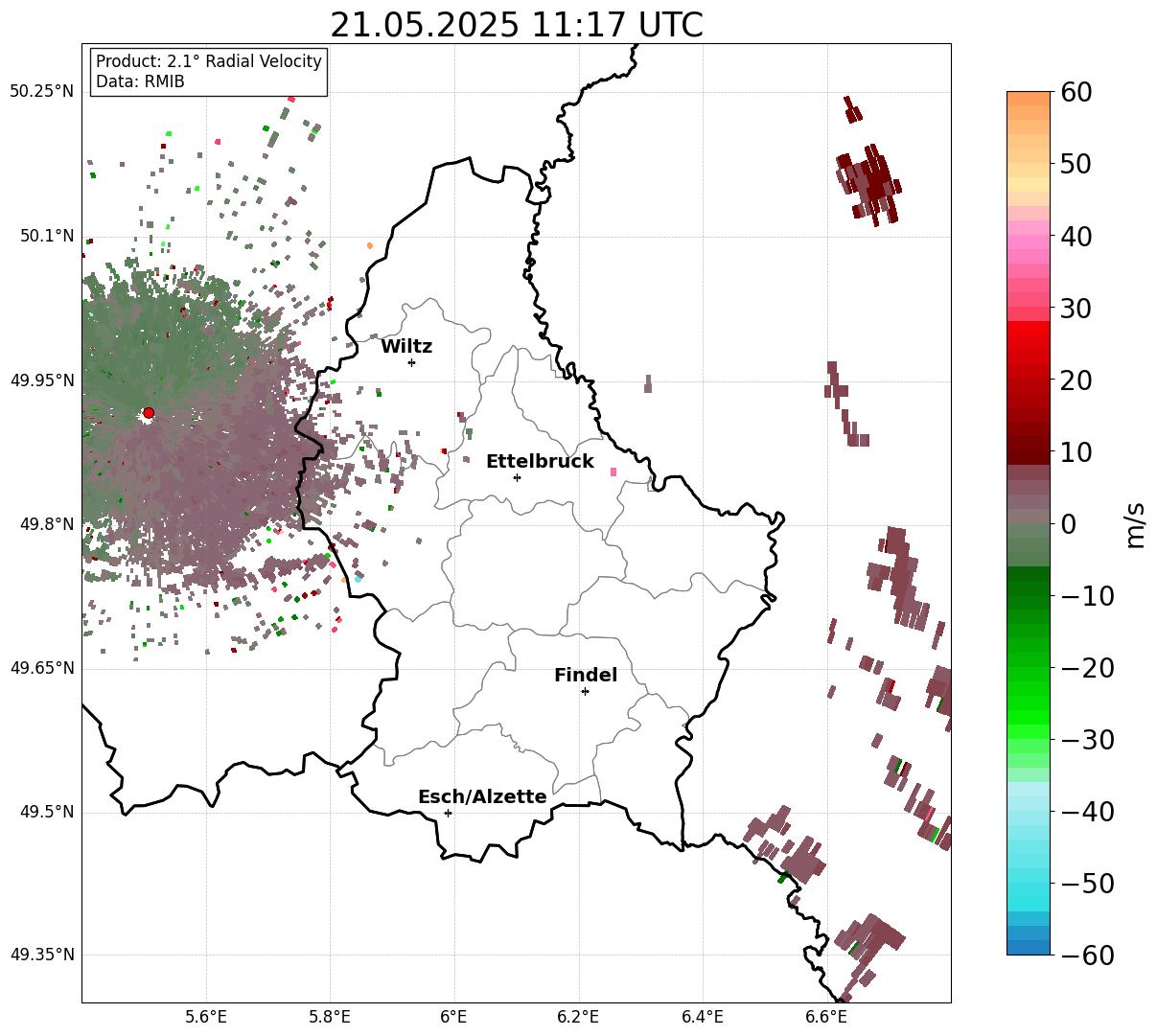Click the 6.6°E longitude label
The width and height of the screenshot is (1157, 1036).
point(826,1016)
